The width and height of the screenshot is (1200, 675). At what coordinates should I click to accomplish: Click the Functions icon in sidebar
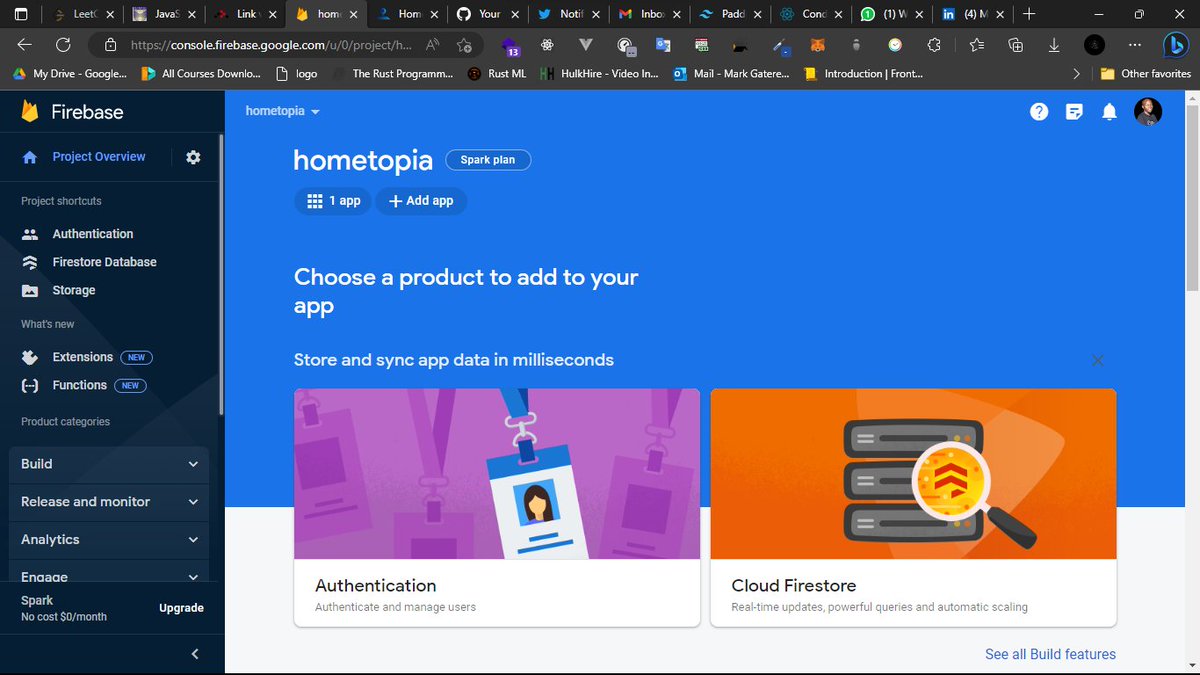(30, 385)
